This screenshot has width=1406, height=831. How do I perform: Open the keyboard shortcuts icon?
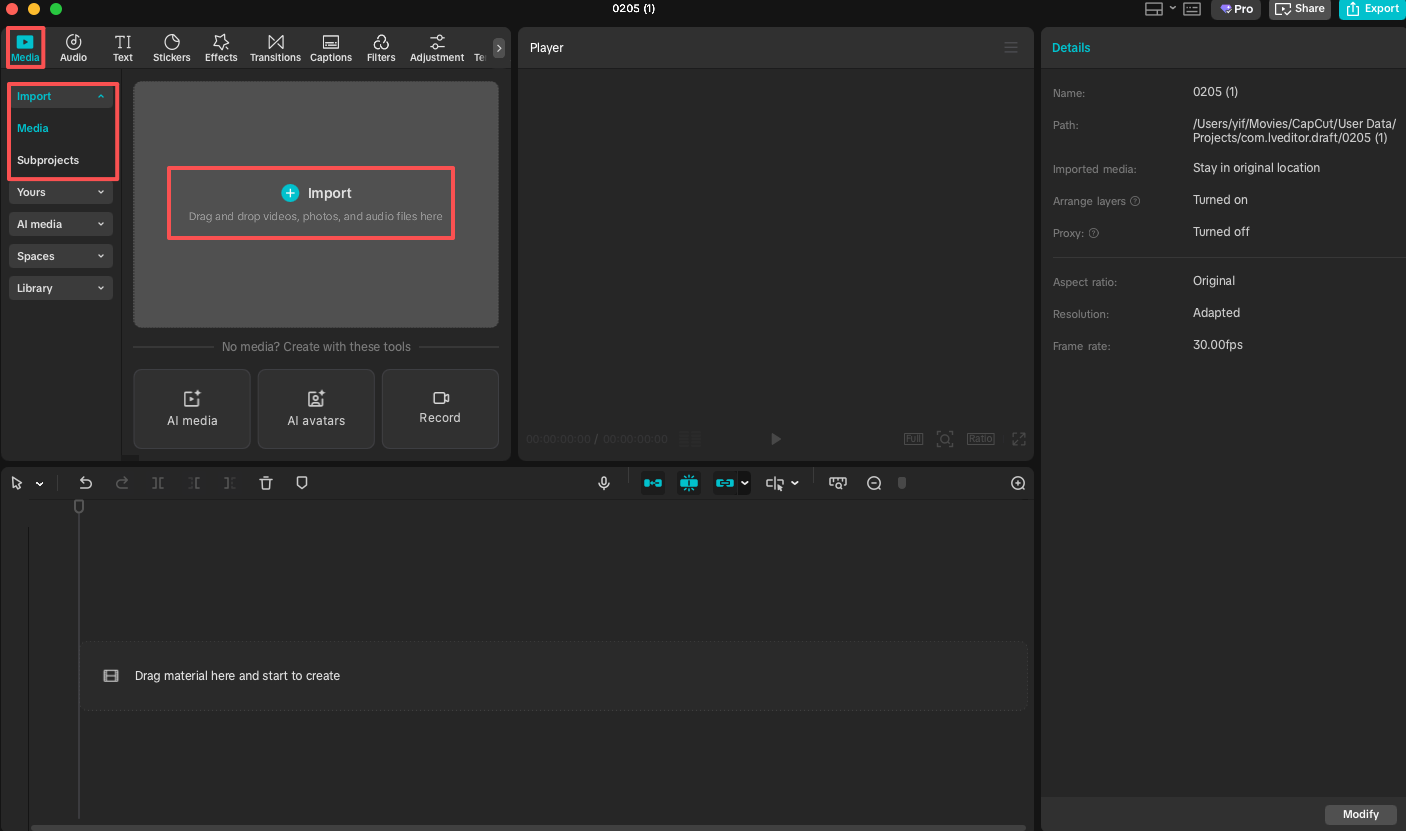1192,9
